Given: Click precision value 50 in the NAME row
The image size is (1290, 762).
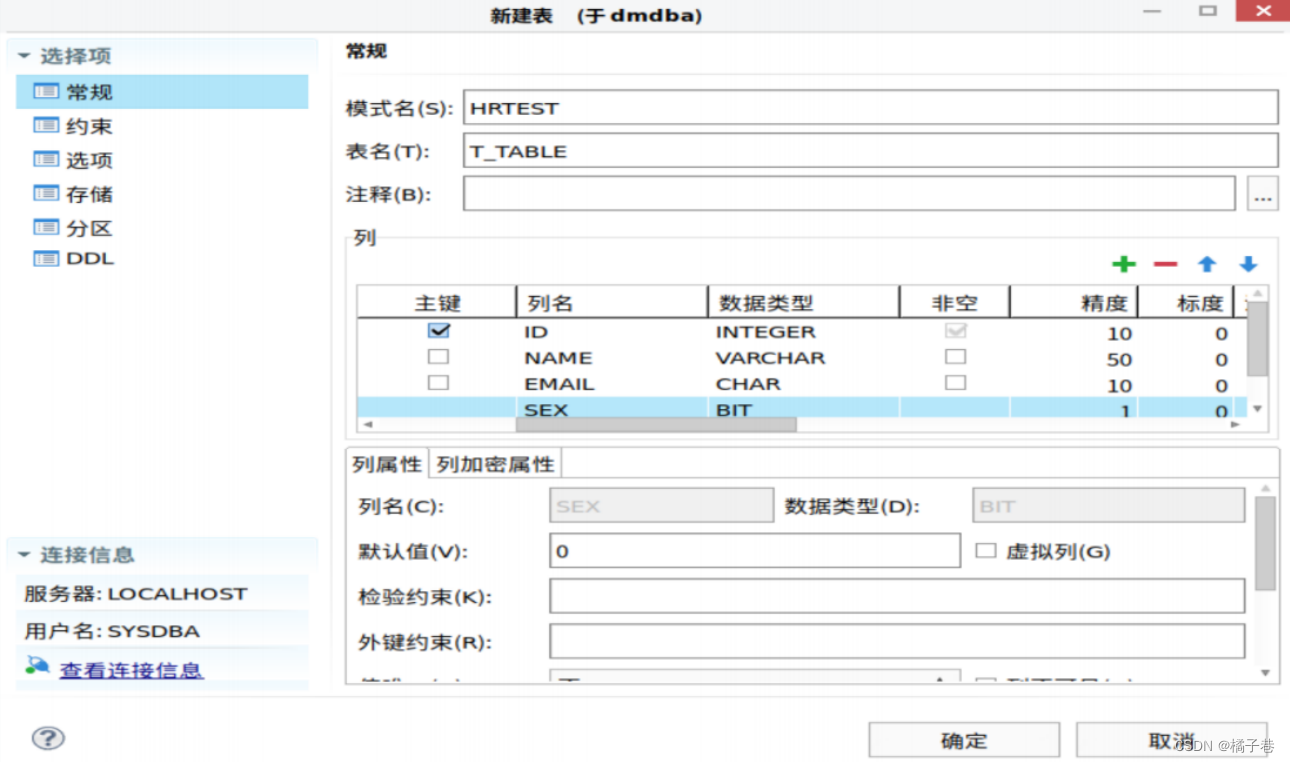Looking at the screenshot, I should coord(1119,359).
